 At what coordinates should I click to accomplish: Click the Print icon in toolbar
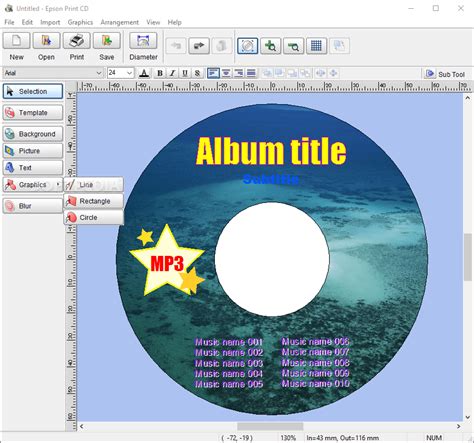pyautogui.click(x=77, y=41)
